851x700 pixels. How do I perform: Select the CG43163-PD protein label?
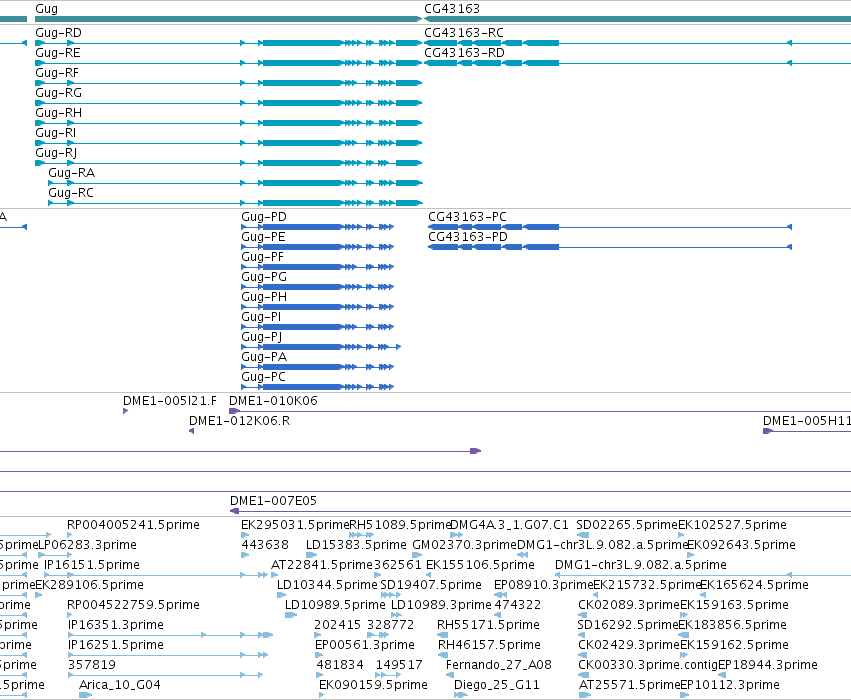[468, 237]
